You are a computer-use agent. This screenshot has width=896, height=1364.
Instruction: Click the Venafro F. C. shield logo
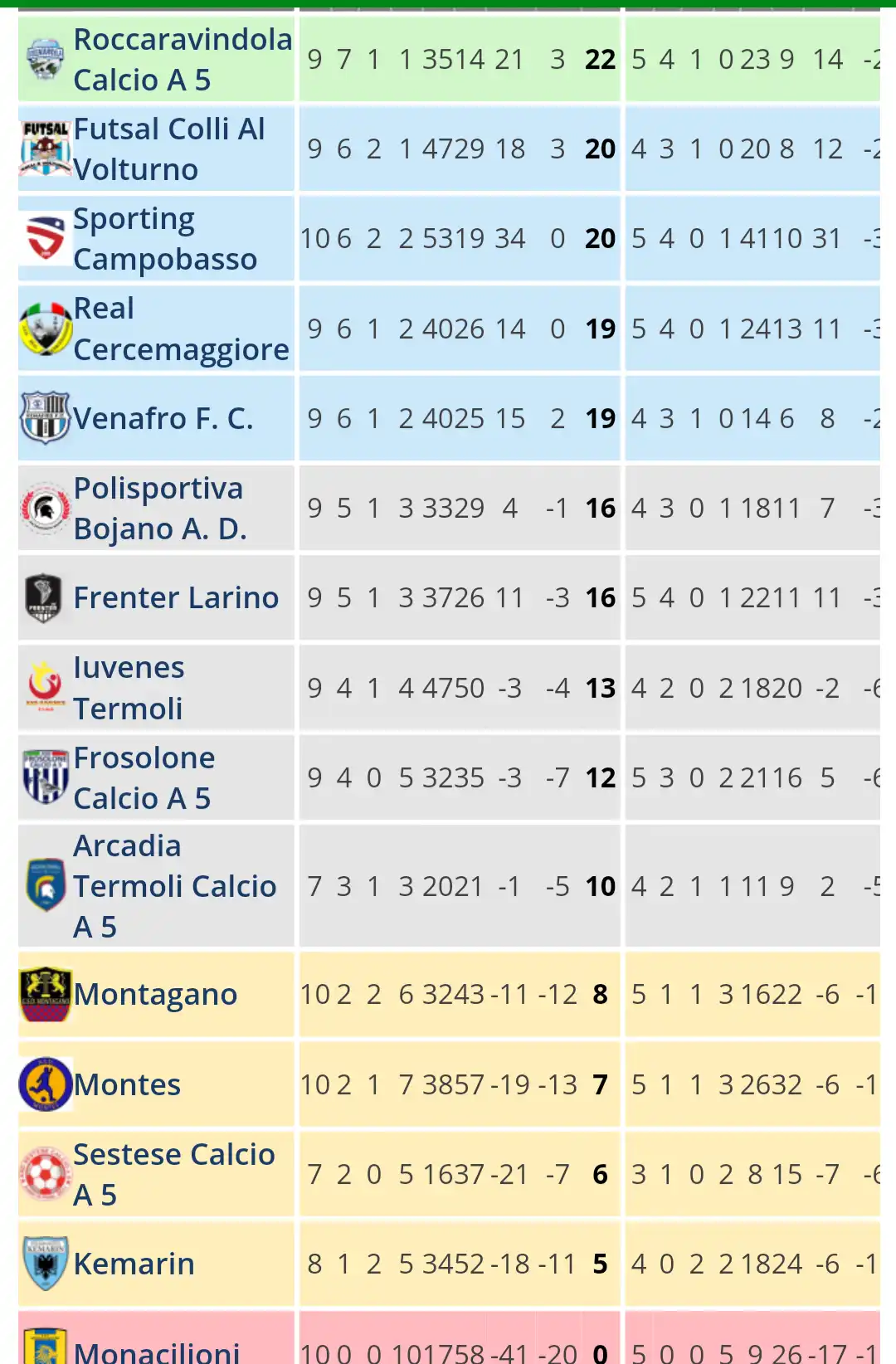(x=46, y=418)
